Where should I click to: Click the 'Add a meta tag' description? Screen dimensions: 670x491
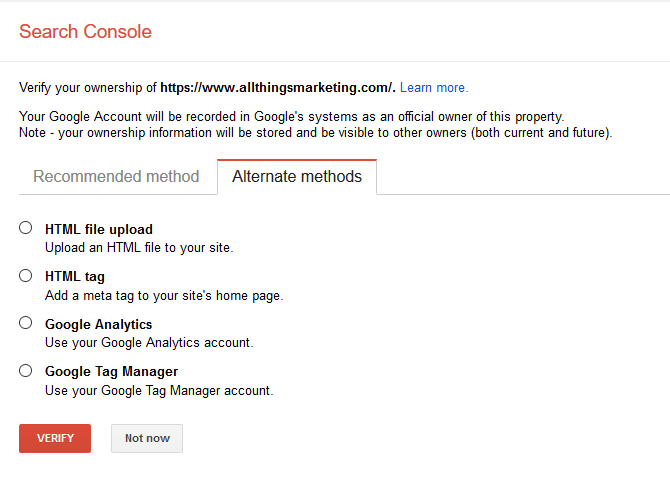(164, 296)
